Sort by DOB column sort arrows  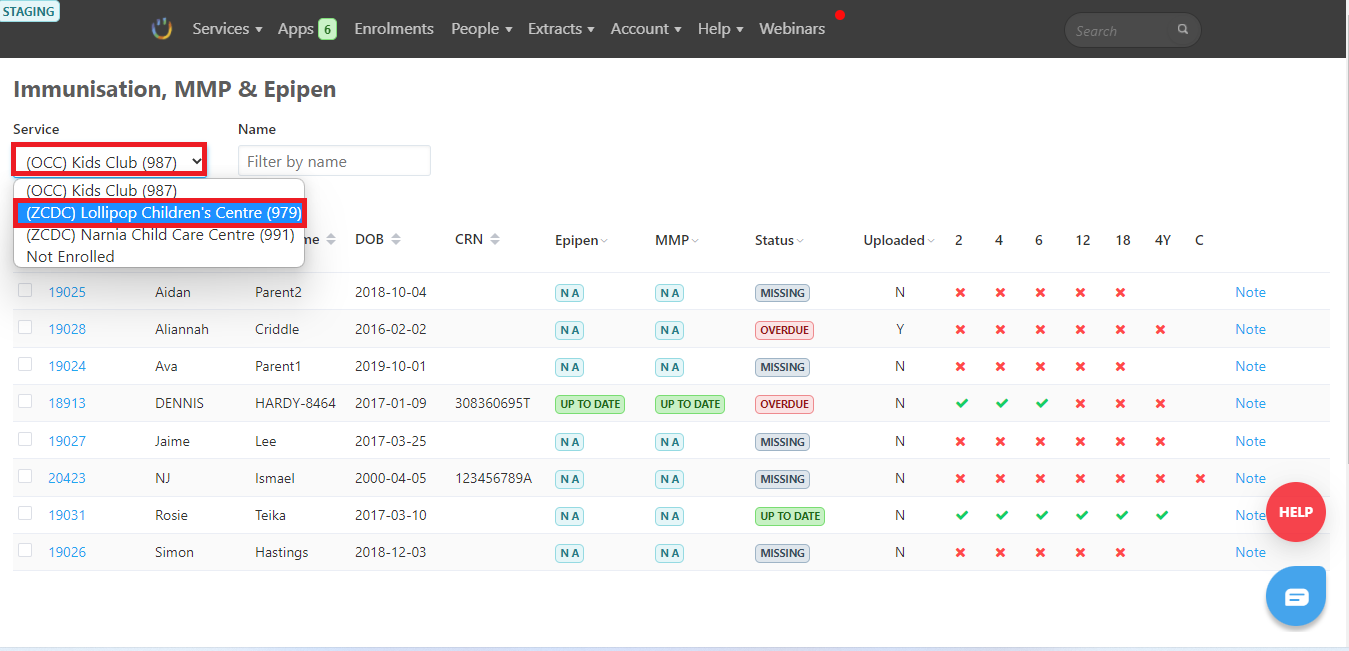pos(396,240)
